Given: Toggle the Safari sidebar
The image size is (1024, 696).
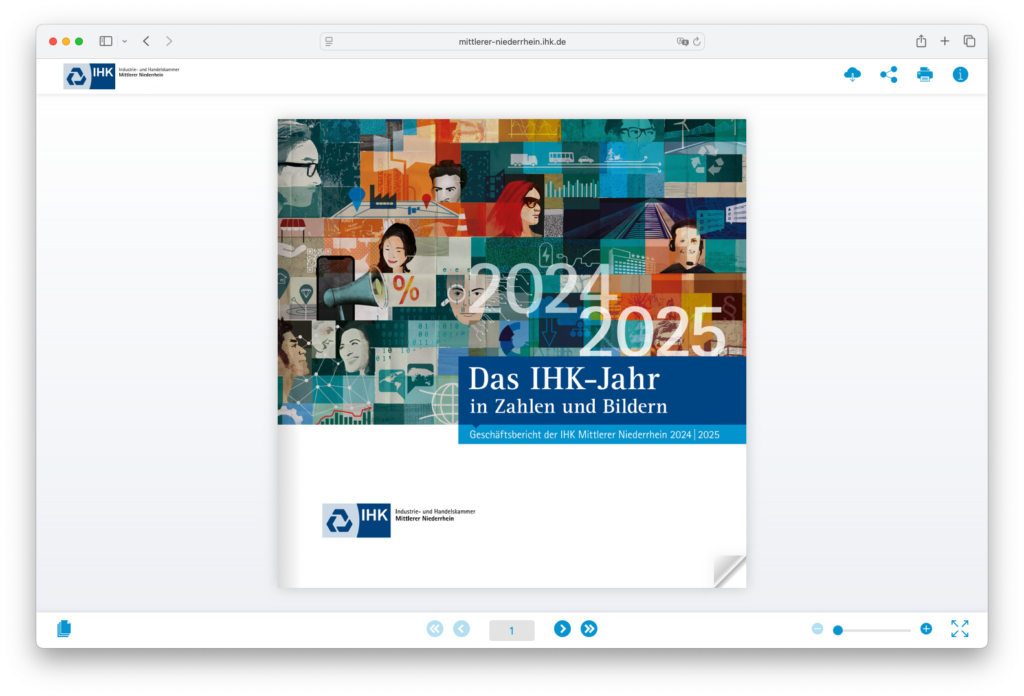Looking at the screenshot, I should [x=106, y=41].
